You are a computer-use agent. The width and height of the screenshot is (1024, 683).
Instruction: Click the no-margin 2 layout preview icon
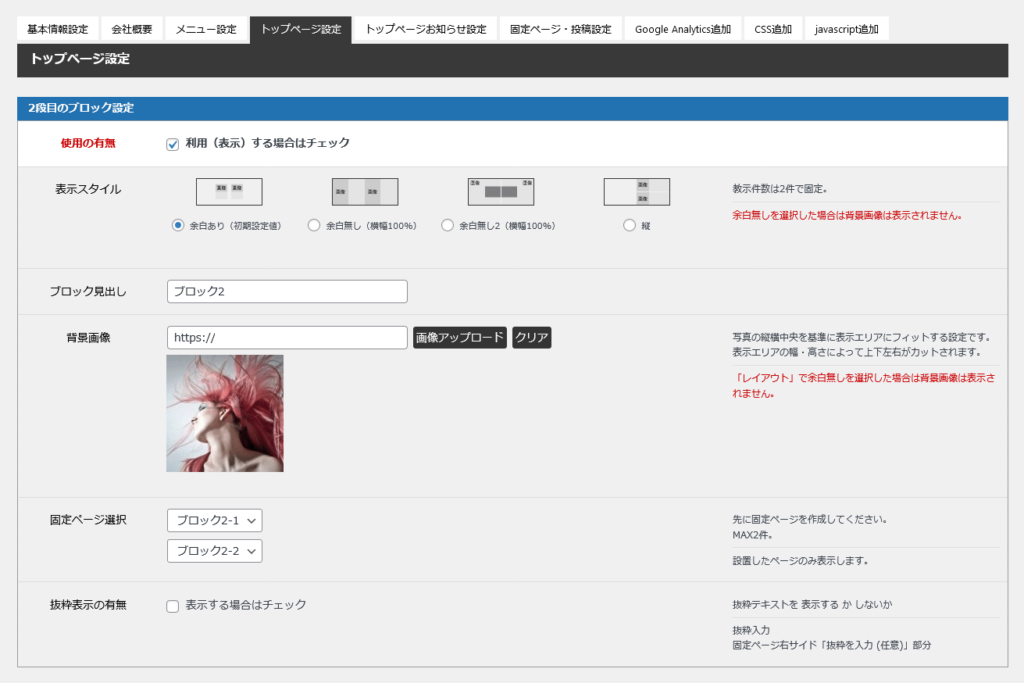pyautogui.click(x=501, y=191)
